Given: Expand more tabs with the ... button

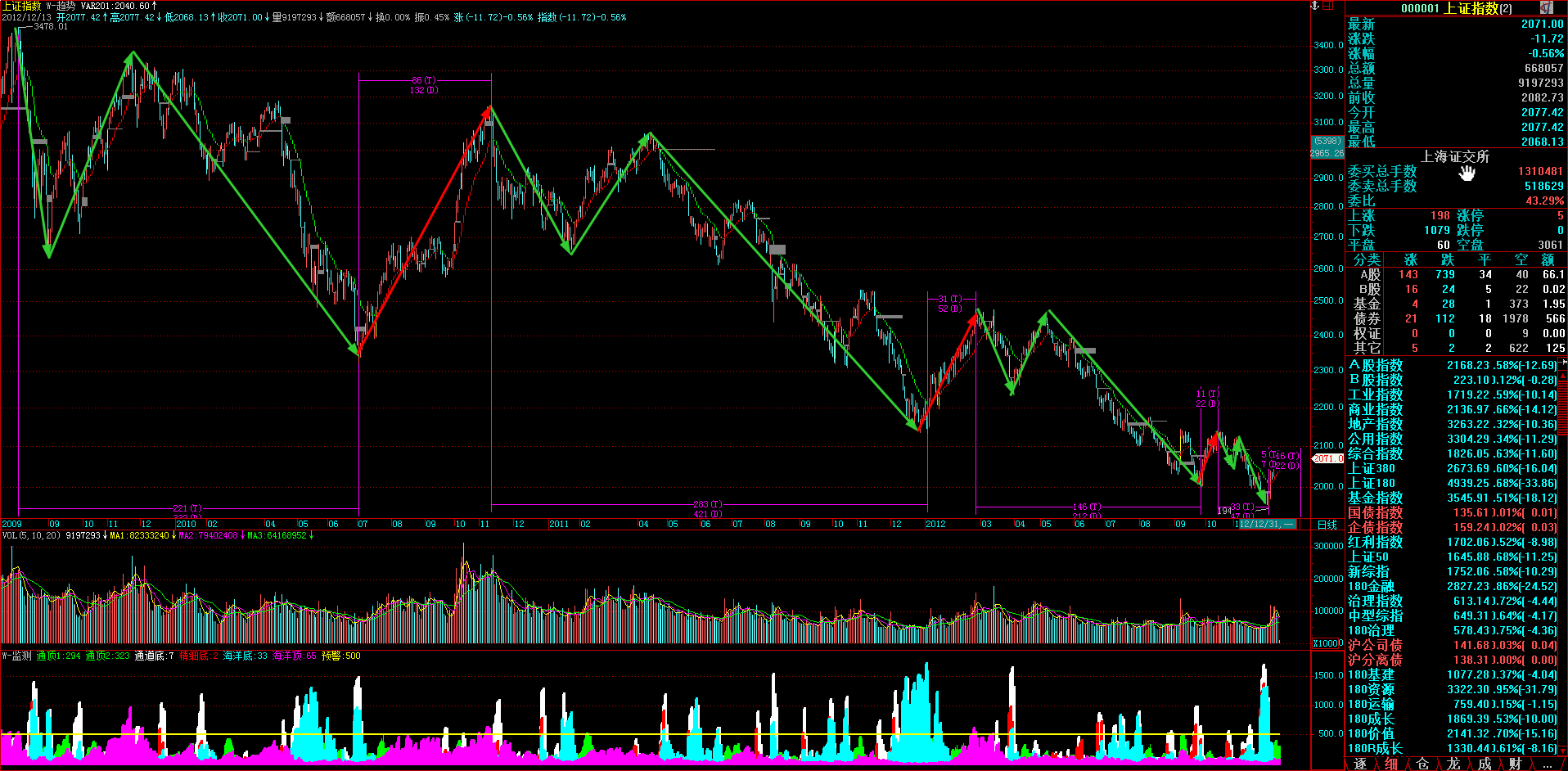Looking at the screenshot, I should click(1548, 764).
